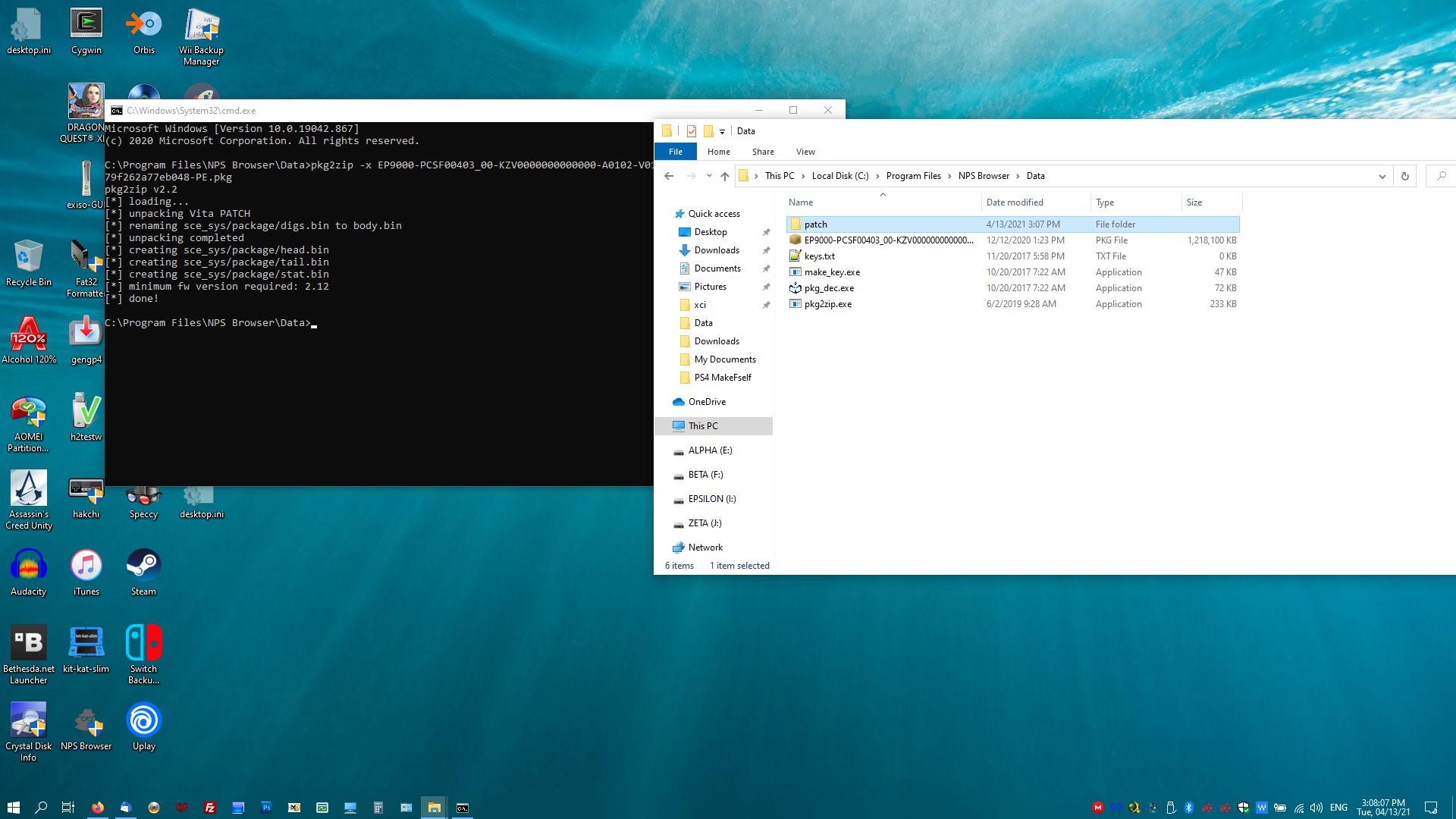
Task: Go back in File Explorer
Action: [x=669, y=176]
